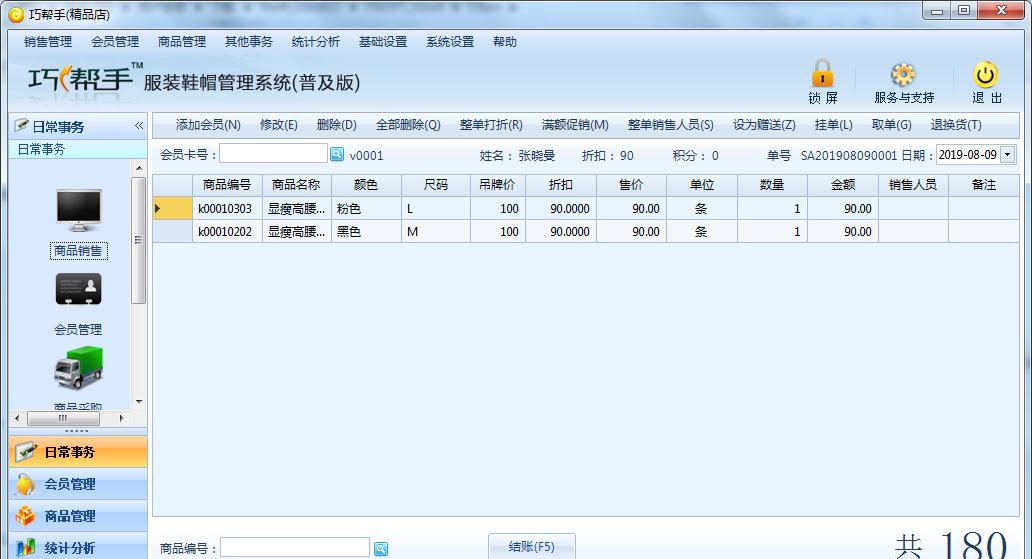Focus the 会员卡号 input field
This screenshot has width=1032, height=559.
tap(273, 154)
